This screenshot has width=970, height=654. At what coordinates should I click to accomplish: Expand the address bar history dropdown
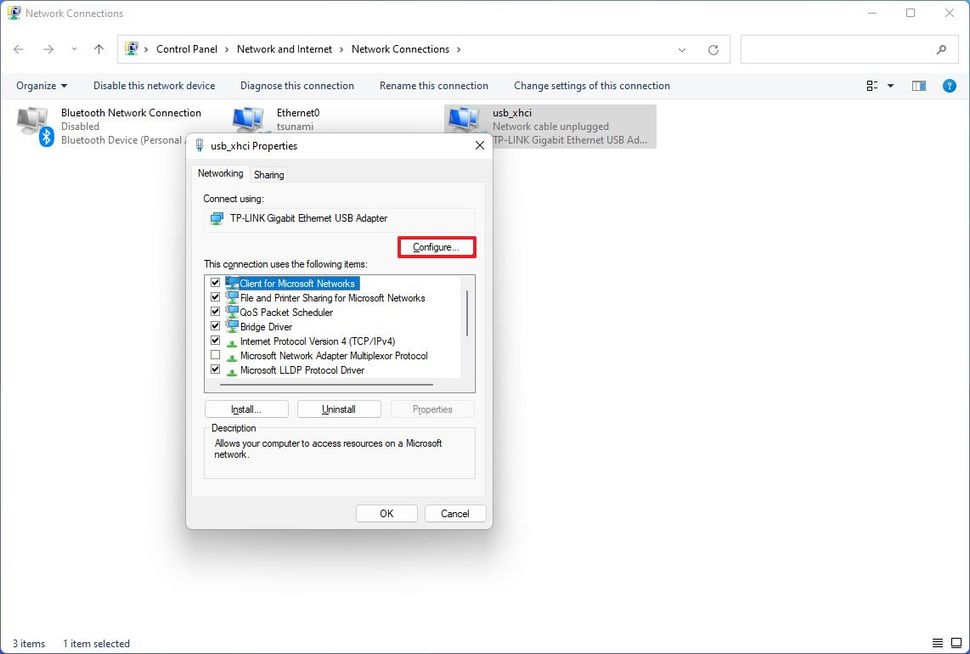pyautogui.click(x=682, y=49)
